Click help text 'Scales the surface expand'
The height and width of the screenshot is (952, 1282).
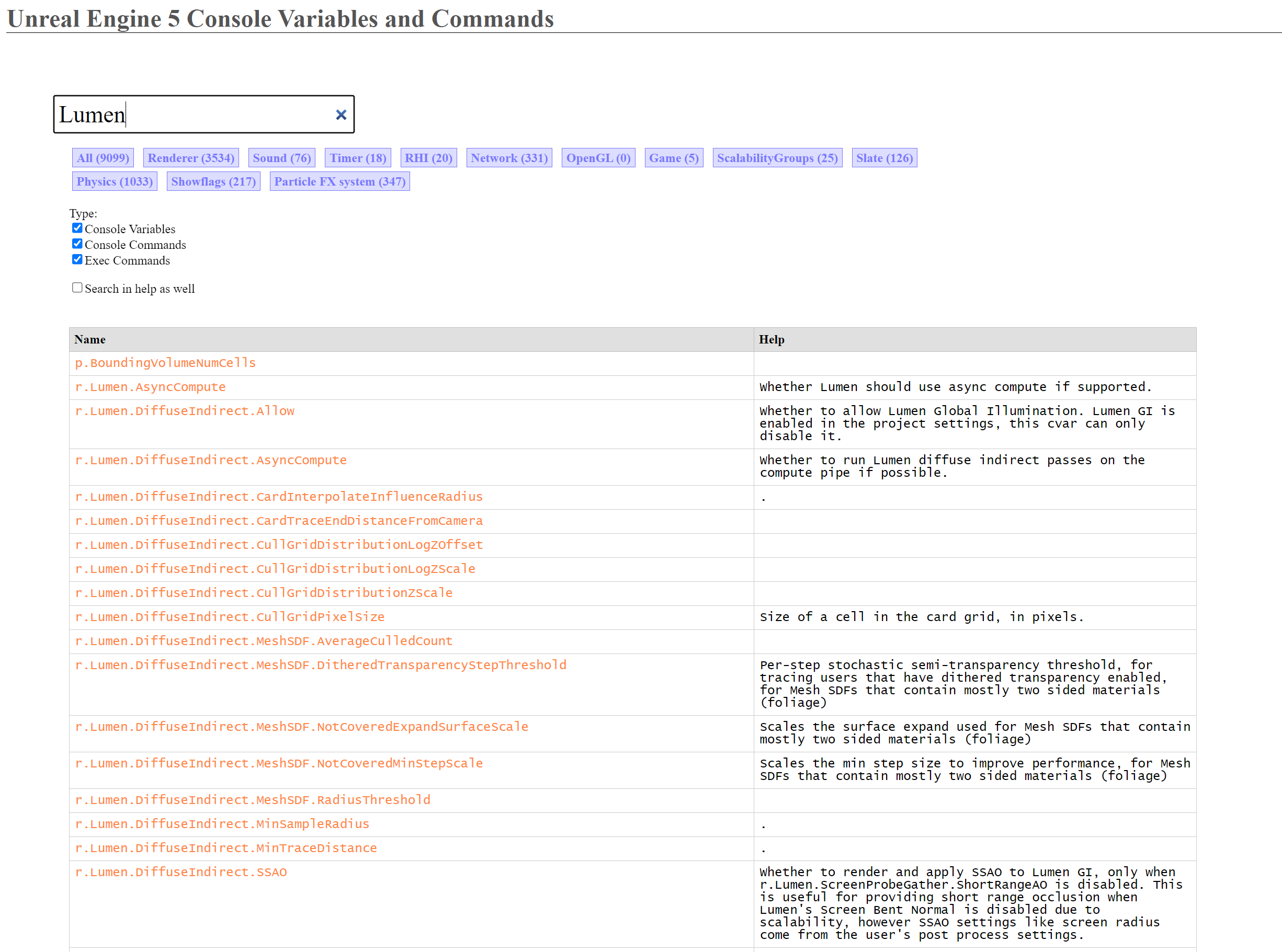pyautogui.click(x=974, y=733)
